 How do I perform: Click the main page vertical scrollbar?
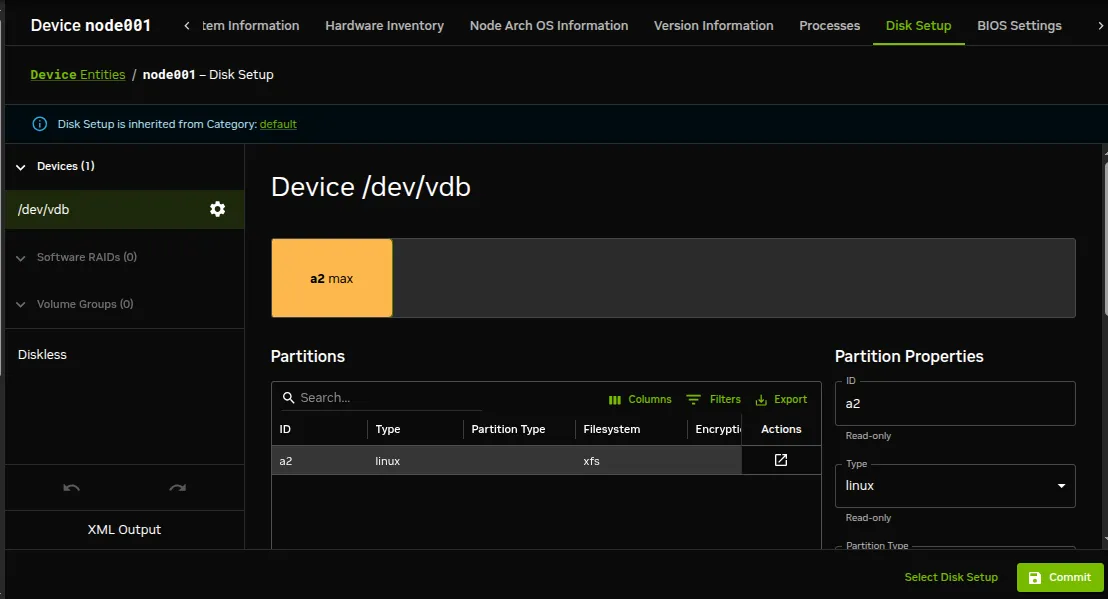(x=1104, y=240)
